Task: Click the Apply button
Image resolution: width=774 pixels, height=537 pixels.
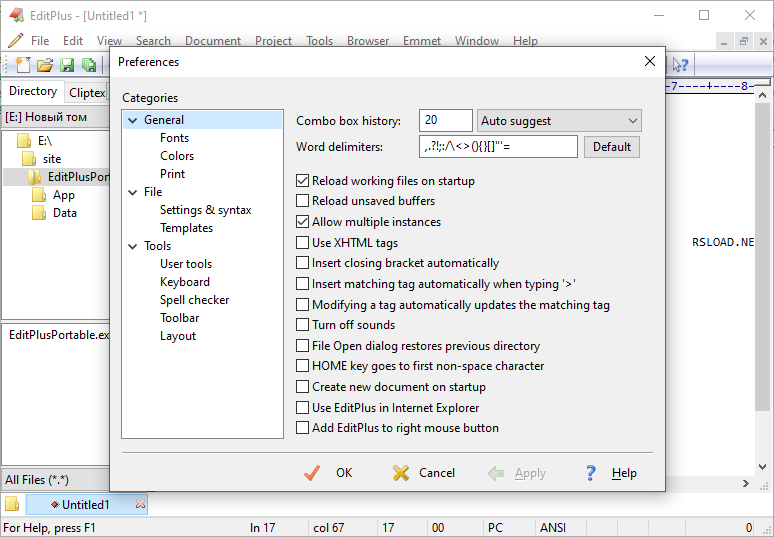Action: tap(517, 473)
